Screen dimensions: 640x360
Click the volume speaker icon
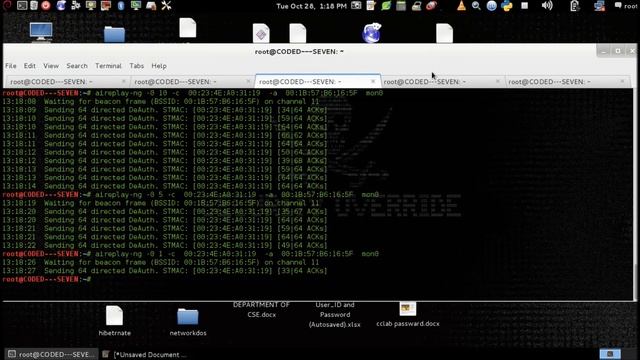pyautogui.click(x=547, y=6)
